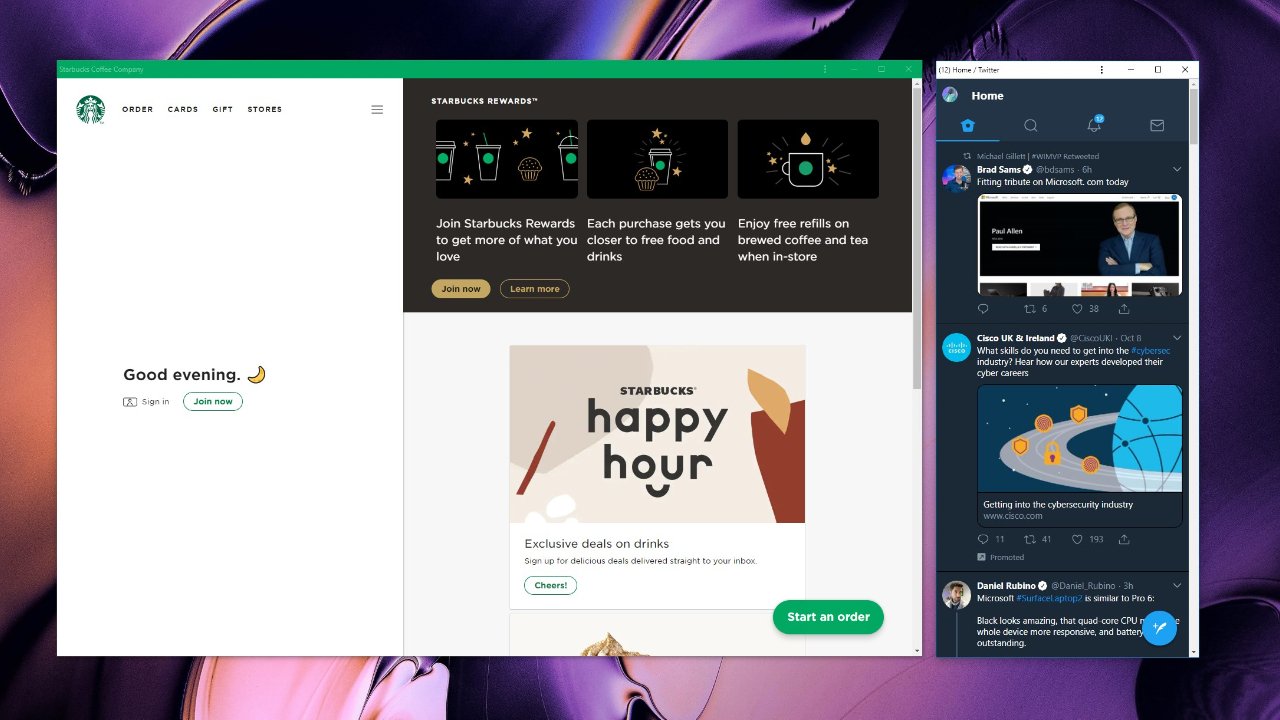Like Brad Sams' tweet with 38 likes

(1077, 309)
